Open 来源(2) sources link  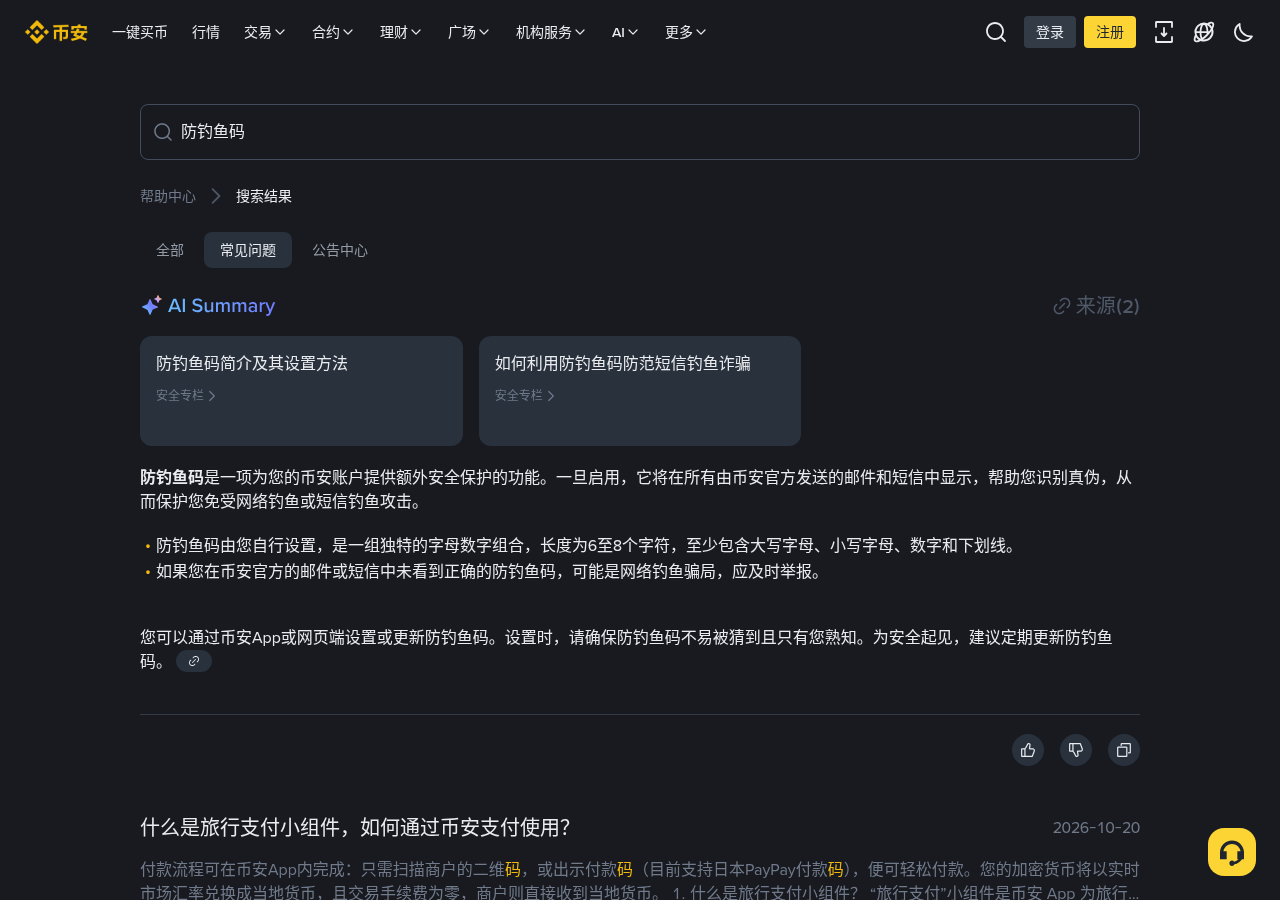click(1097, 306)
